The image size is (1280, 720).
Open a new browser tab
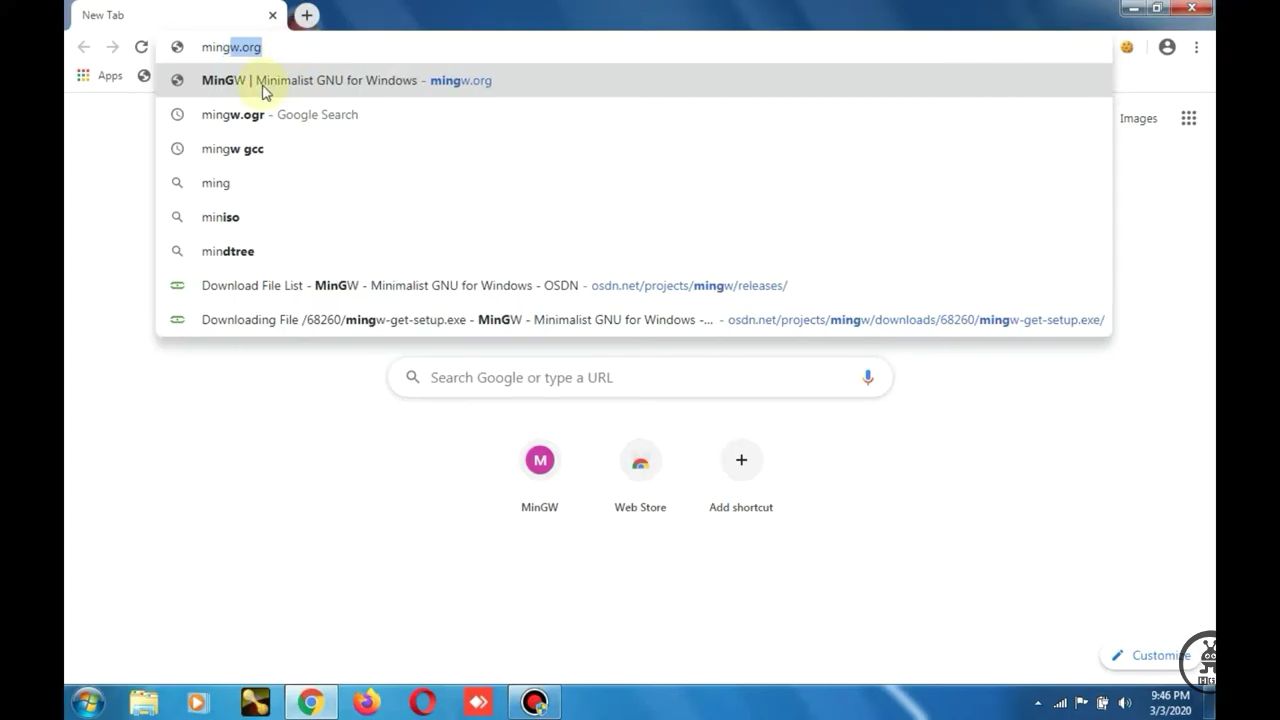click(x=307, y=15)
